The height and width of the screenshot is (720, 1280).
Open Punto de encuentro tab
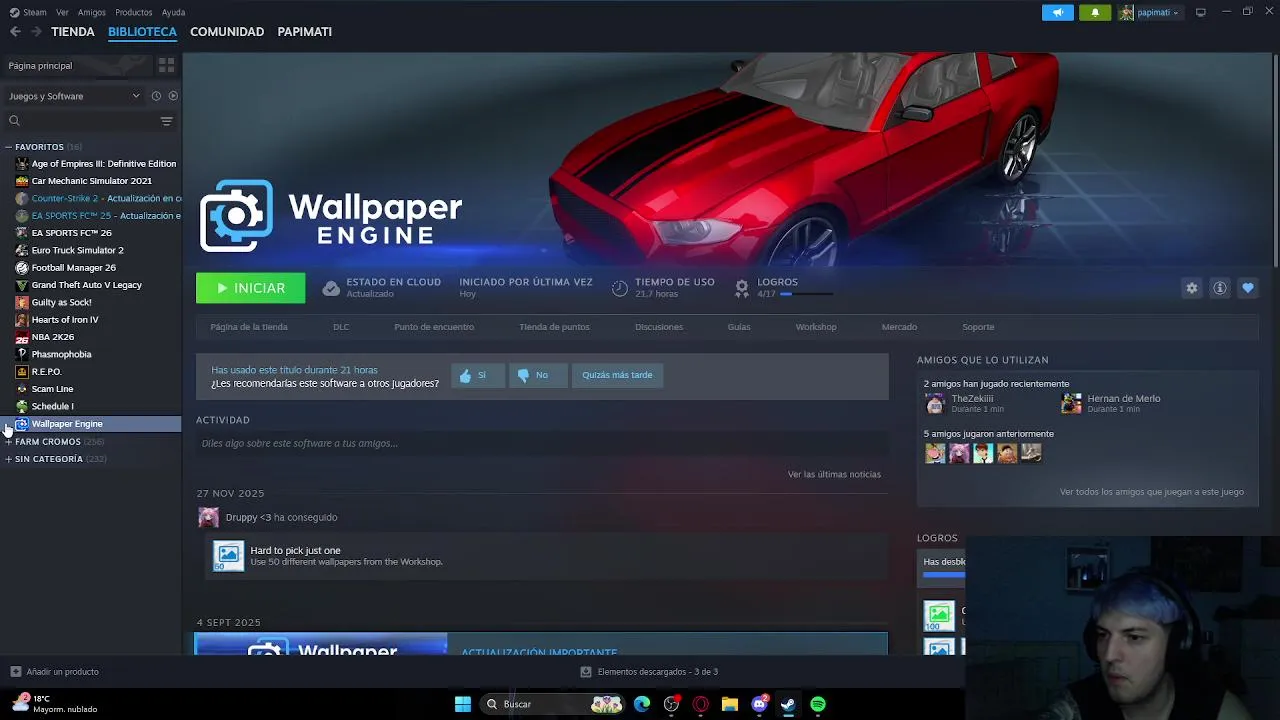pyautogui.click(x=434, y=327)
